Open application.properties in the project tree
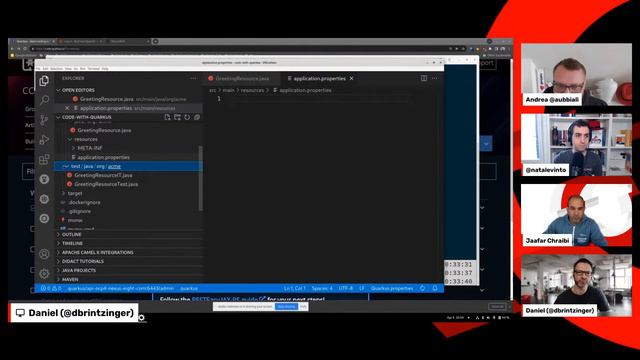This screenshot has width=640, height=360. coord(103,157)
